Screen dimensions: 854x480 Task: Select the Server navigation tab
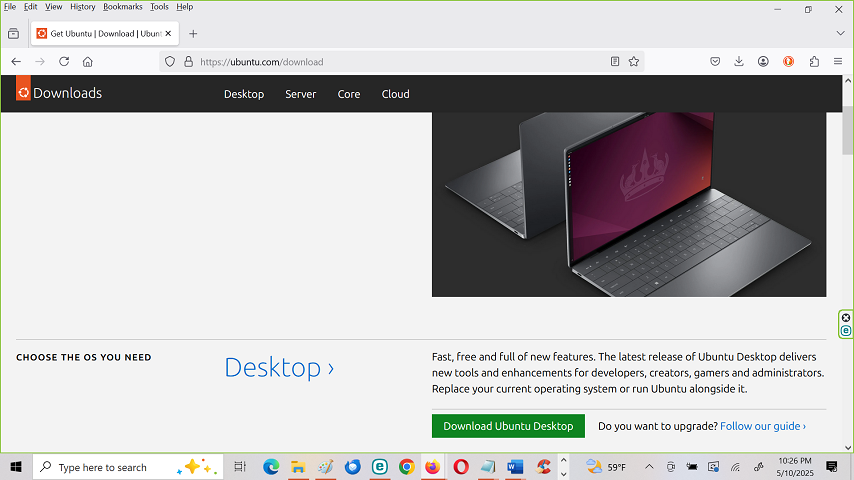coord(300,94)
